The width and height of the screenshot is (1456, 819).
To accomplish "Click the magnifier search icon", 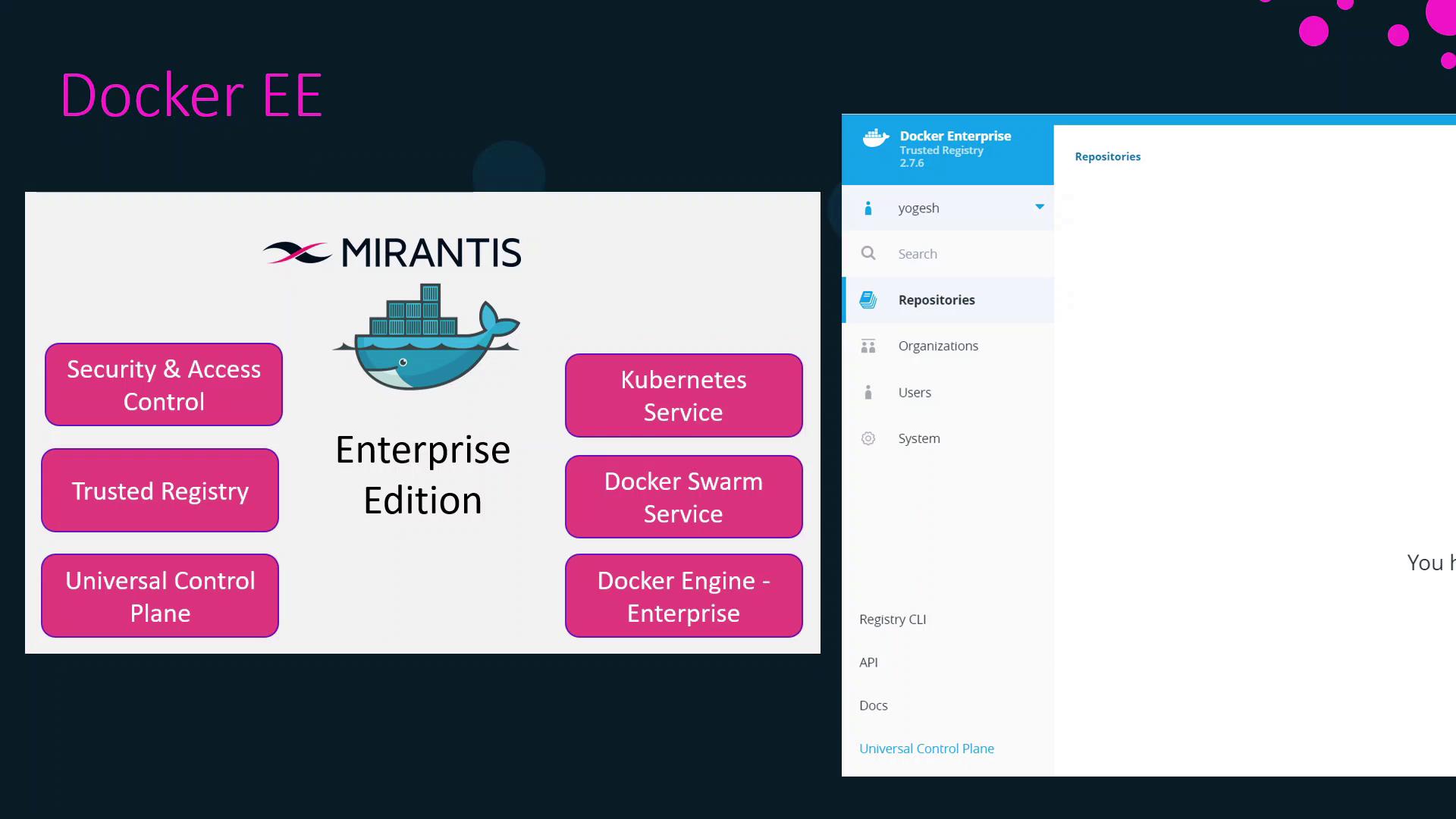I will coord(868,253).
